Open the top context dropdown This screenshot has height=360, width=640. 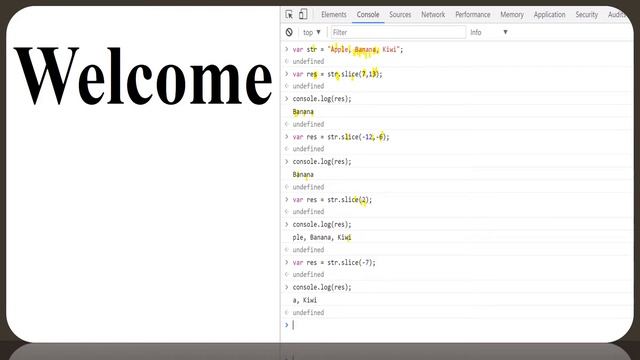tap(312, 32)
